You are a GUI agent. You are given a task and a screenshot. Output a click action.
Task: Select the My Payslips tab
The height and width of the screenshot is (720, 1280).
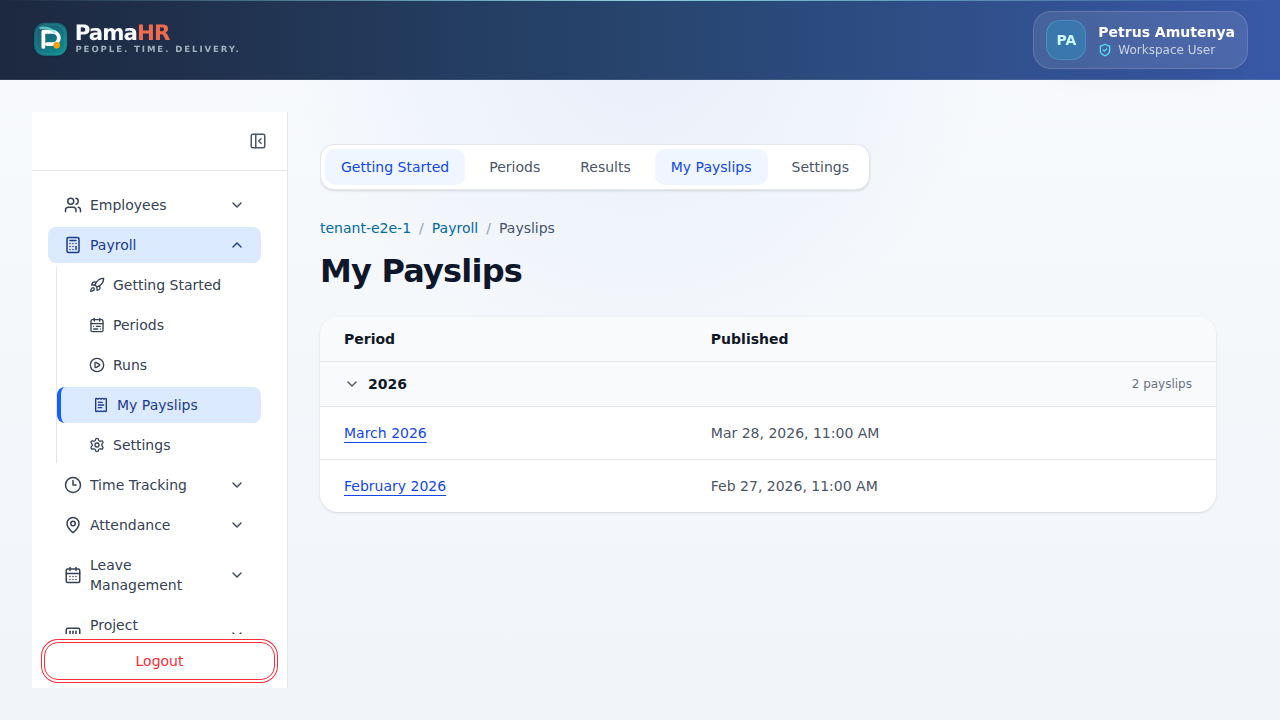711,167
